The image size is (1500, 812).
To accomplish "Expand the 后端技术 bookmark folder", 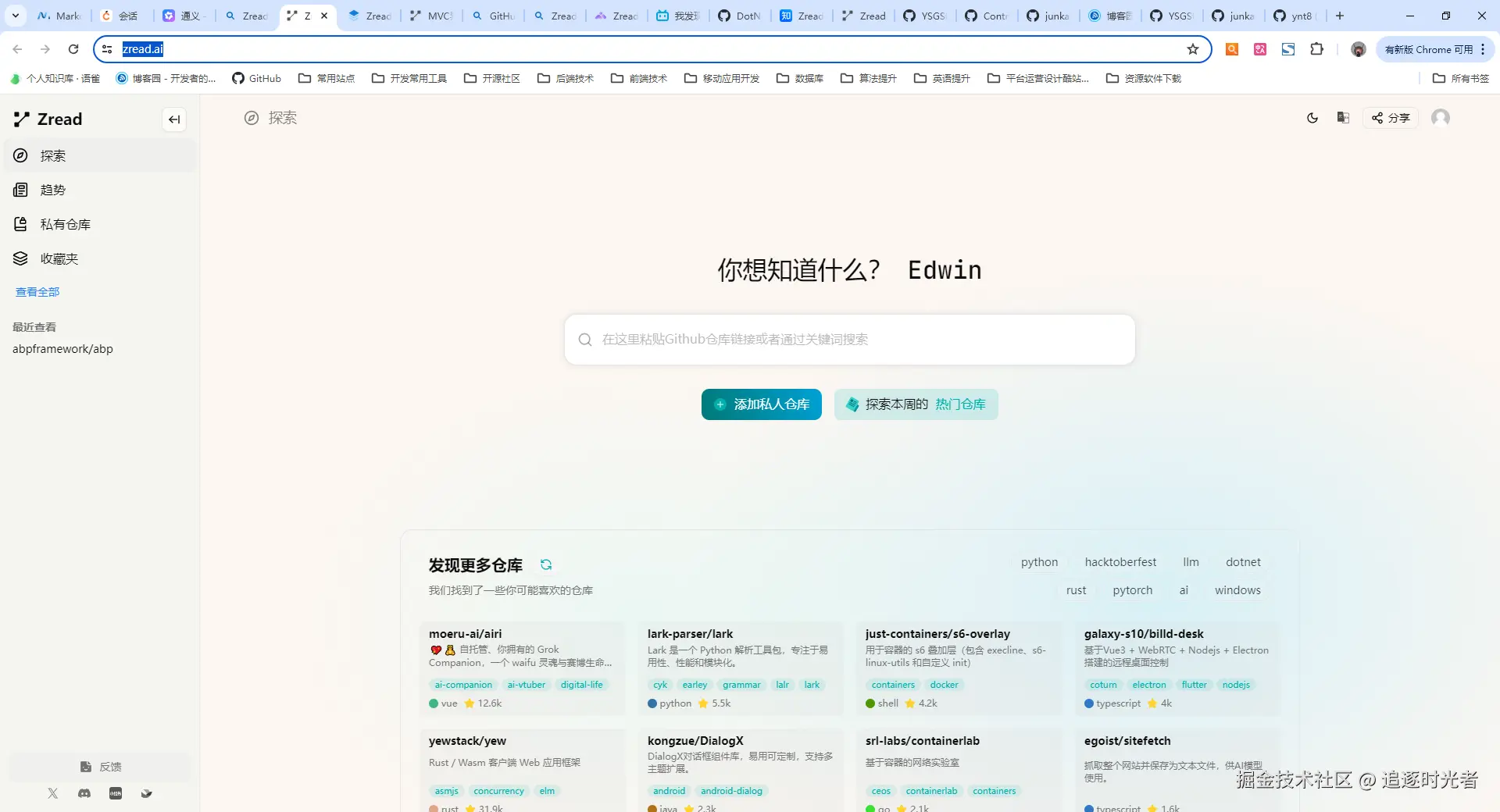I will pyautogui.click(x=566, y=78).
